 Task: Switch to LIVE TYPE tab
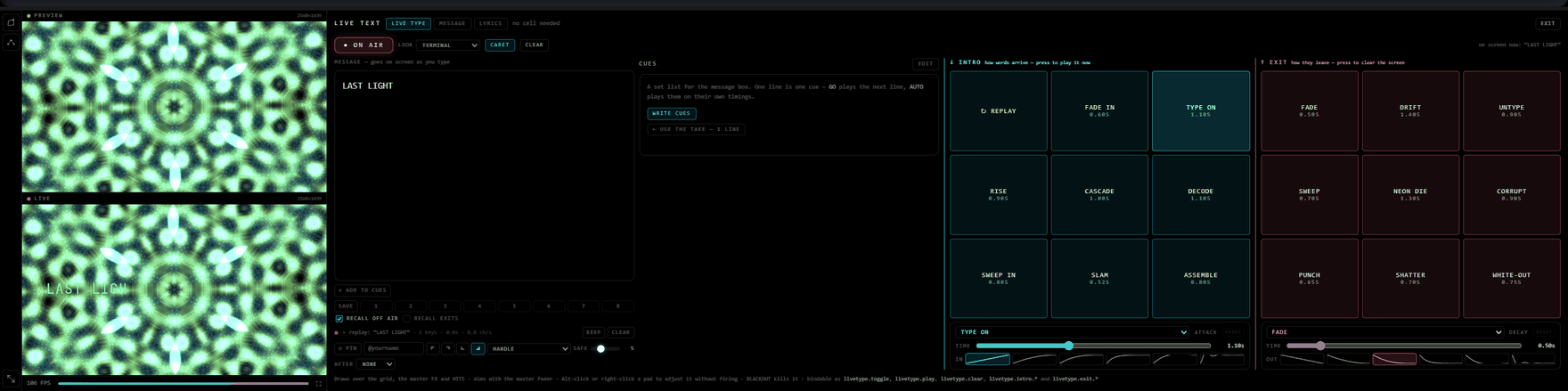409,23
